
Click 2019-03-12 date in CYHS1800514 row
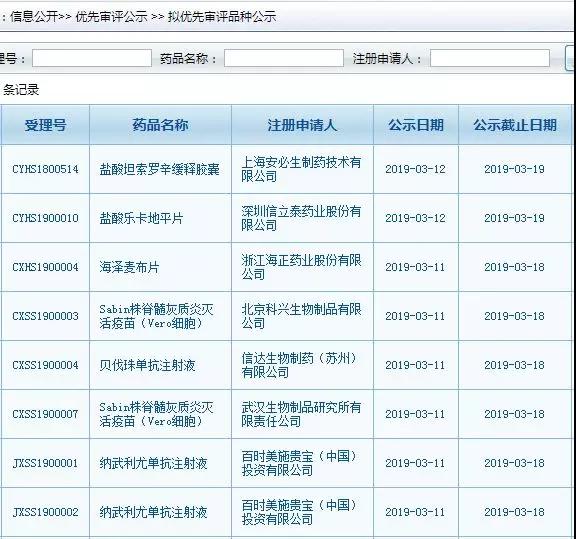(x=415, y=169)
